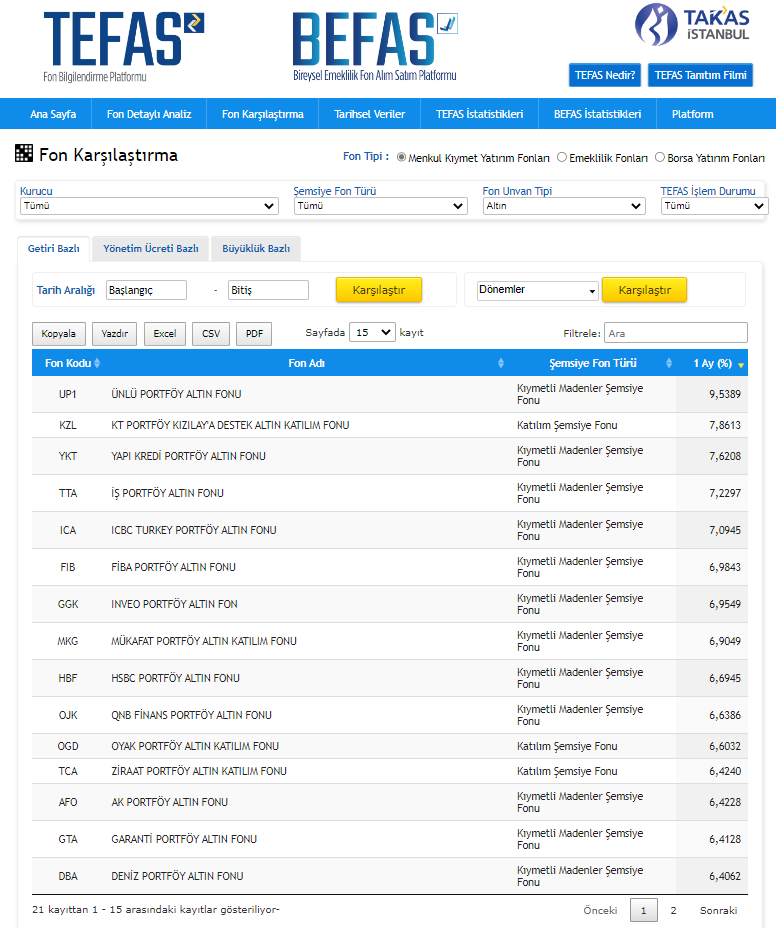Export table with Excel button
This screenshot has width=776, height=928.
click(x=165, y=334)
